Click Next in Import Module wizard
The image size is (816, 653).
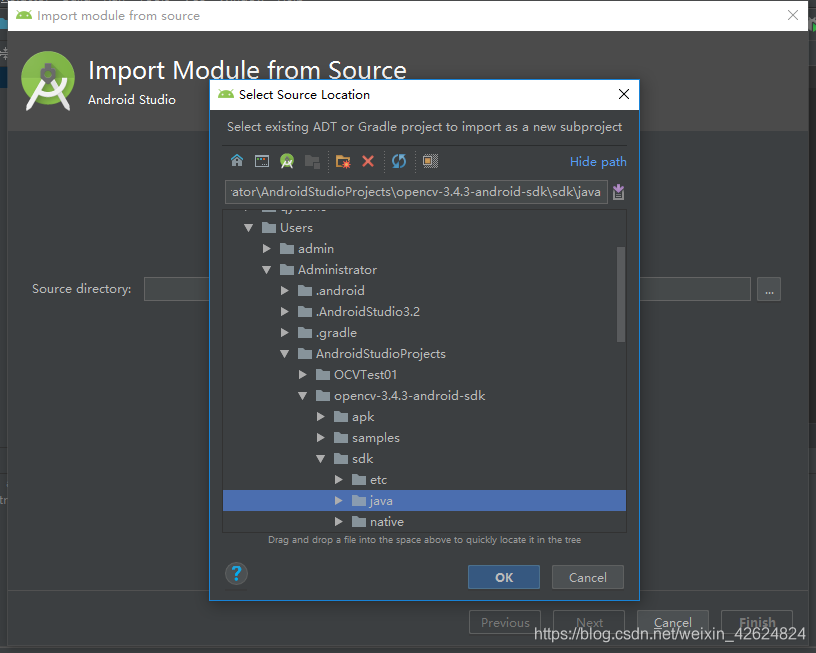pyautogui.click(x=589, y=622)
